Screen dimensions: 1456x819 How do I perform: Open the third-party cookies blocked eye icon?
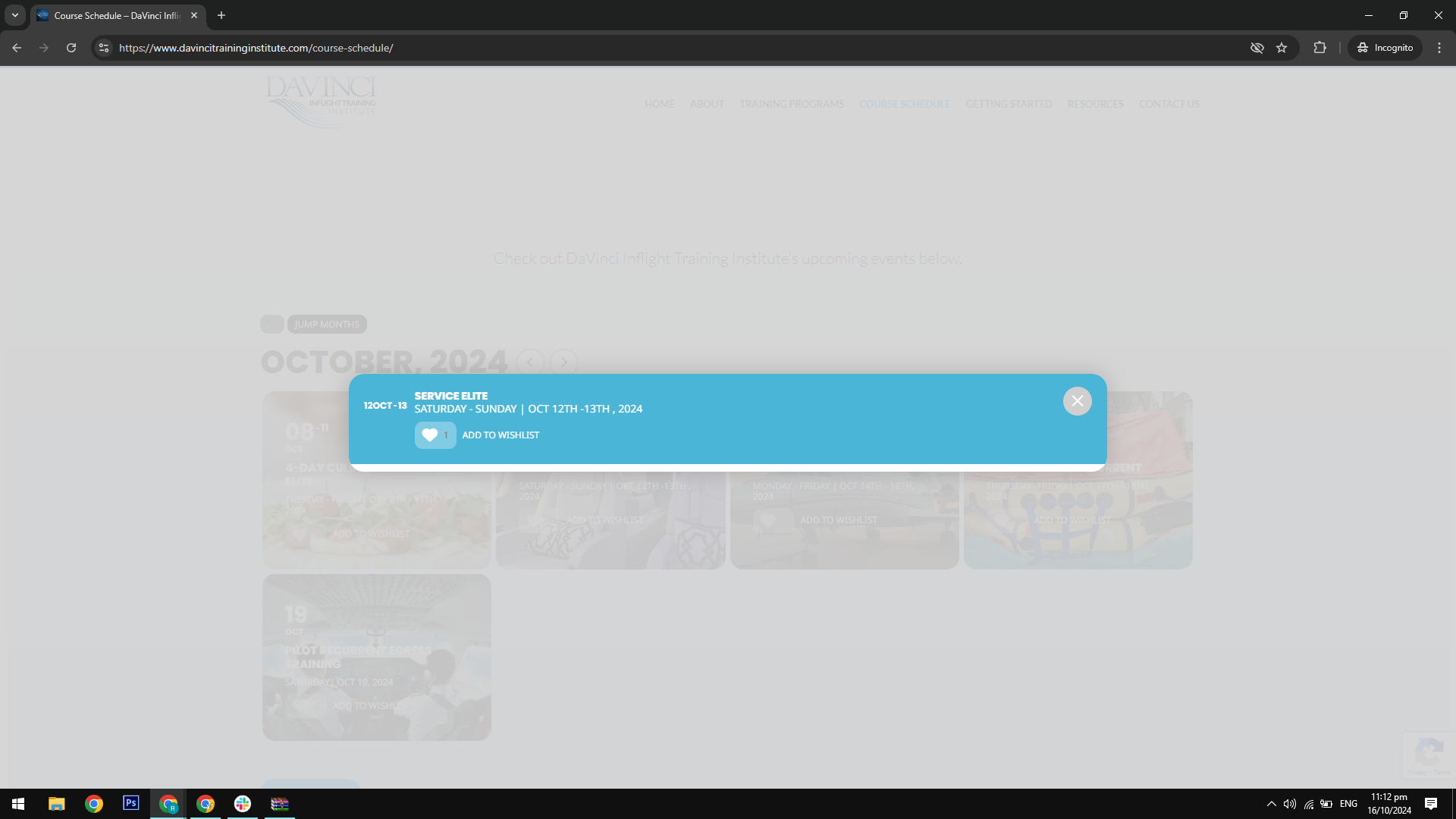pos(1257,48)
